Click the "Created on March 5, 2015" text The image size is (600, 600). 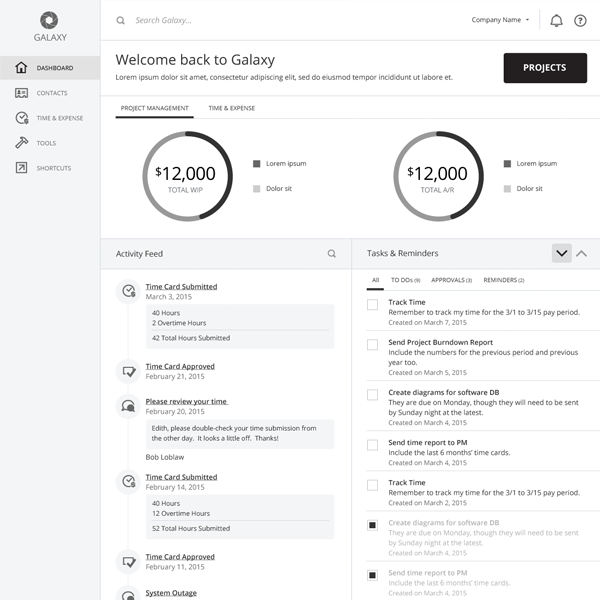pyautogui.click(x=427, y=373)
